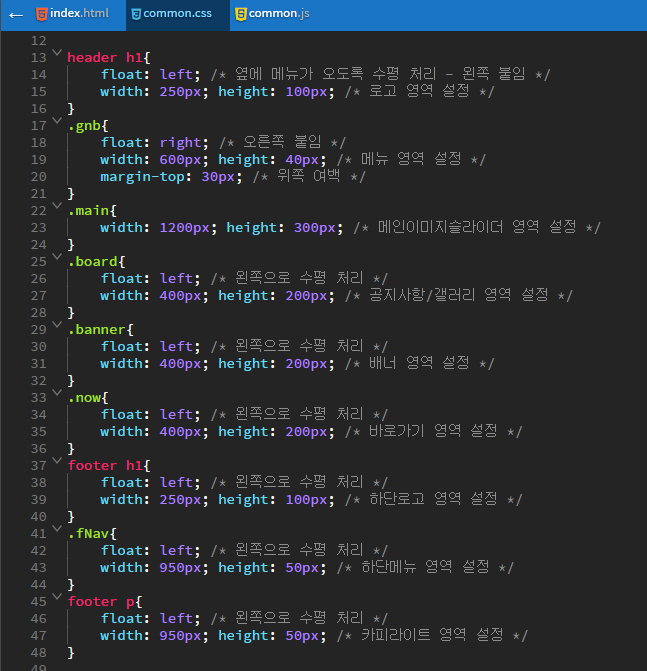Collapse the .now rule fold arrow

(x=57, y=393)
